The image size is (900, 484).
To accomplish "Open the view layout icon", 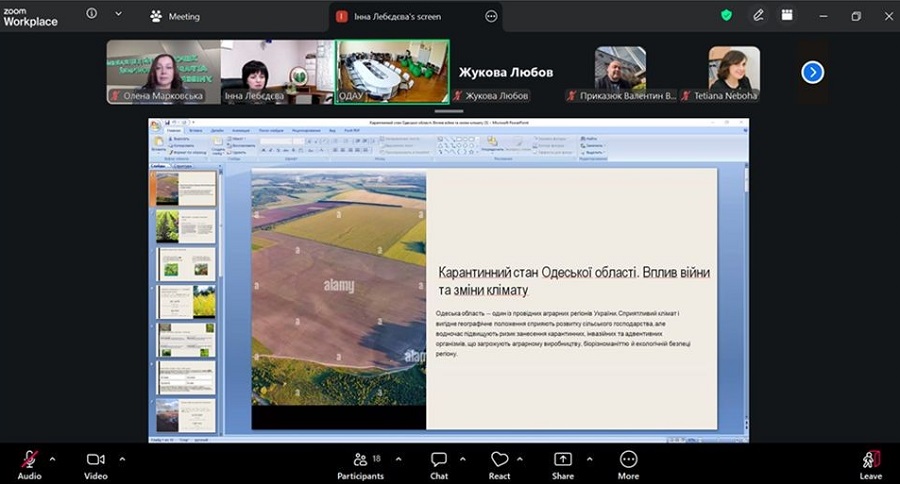I will tap(787, 15).
